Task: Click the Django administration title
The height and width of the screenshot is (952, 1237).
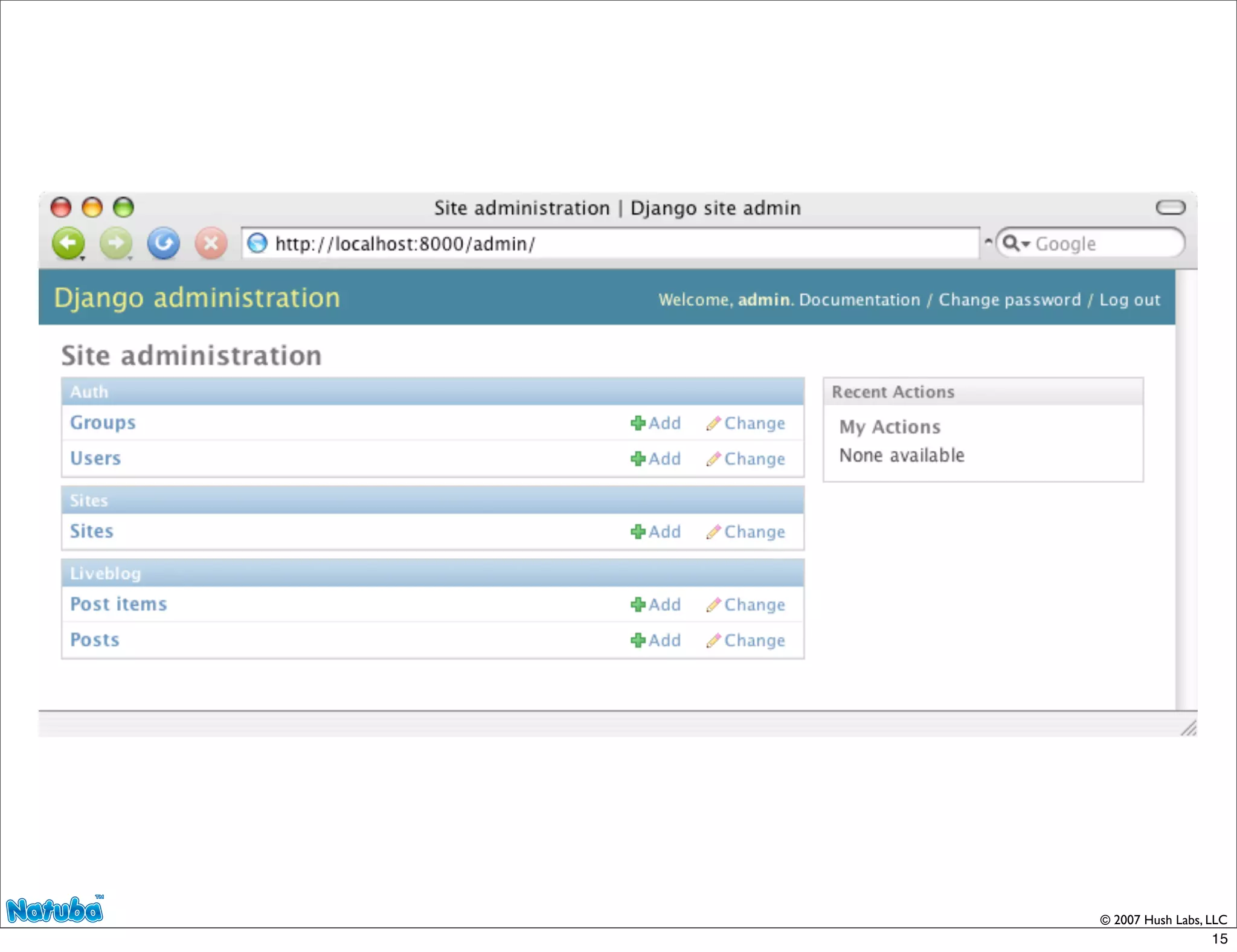Action: tap(197, 298)
